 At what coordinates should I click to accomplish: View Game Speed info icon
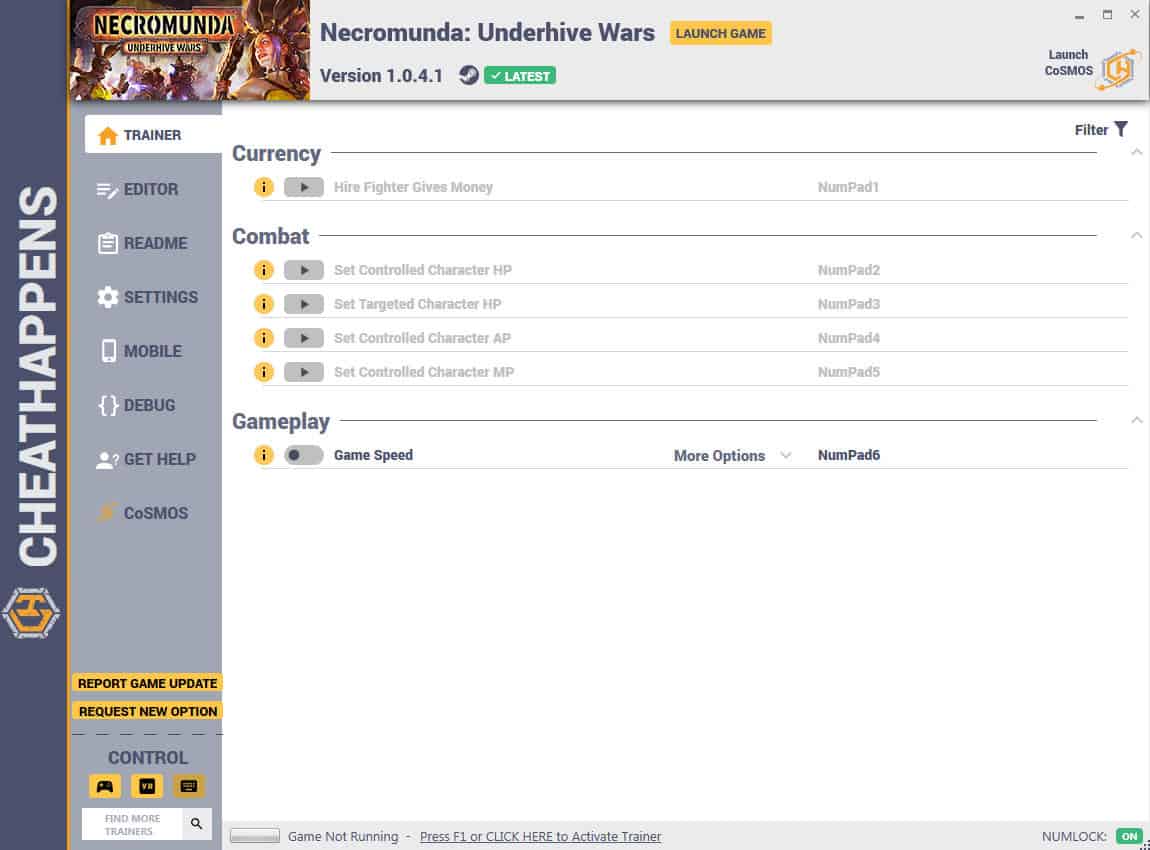[263, 455]
